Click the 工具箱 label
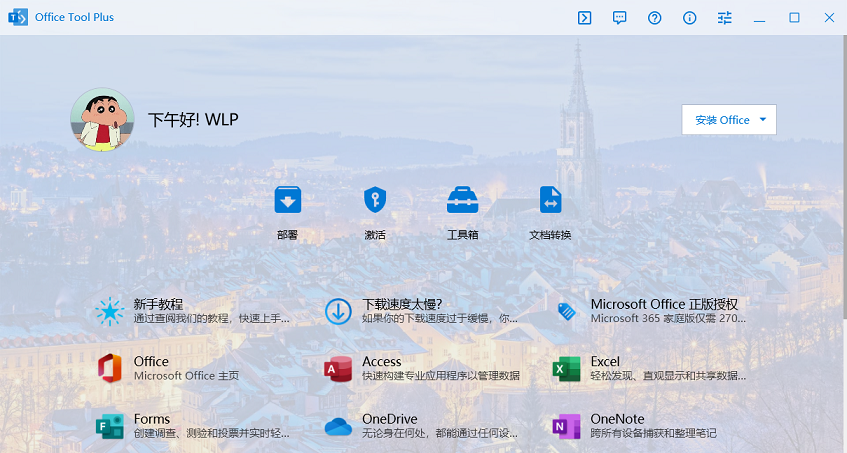This screenshot has width=847, height=453. (462, 235)
